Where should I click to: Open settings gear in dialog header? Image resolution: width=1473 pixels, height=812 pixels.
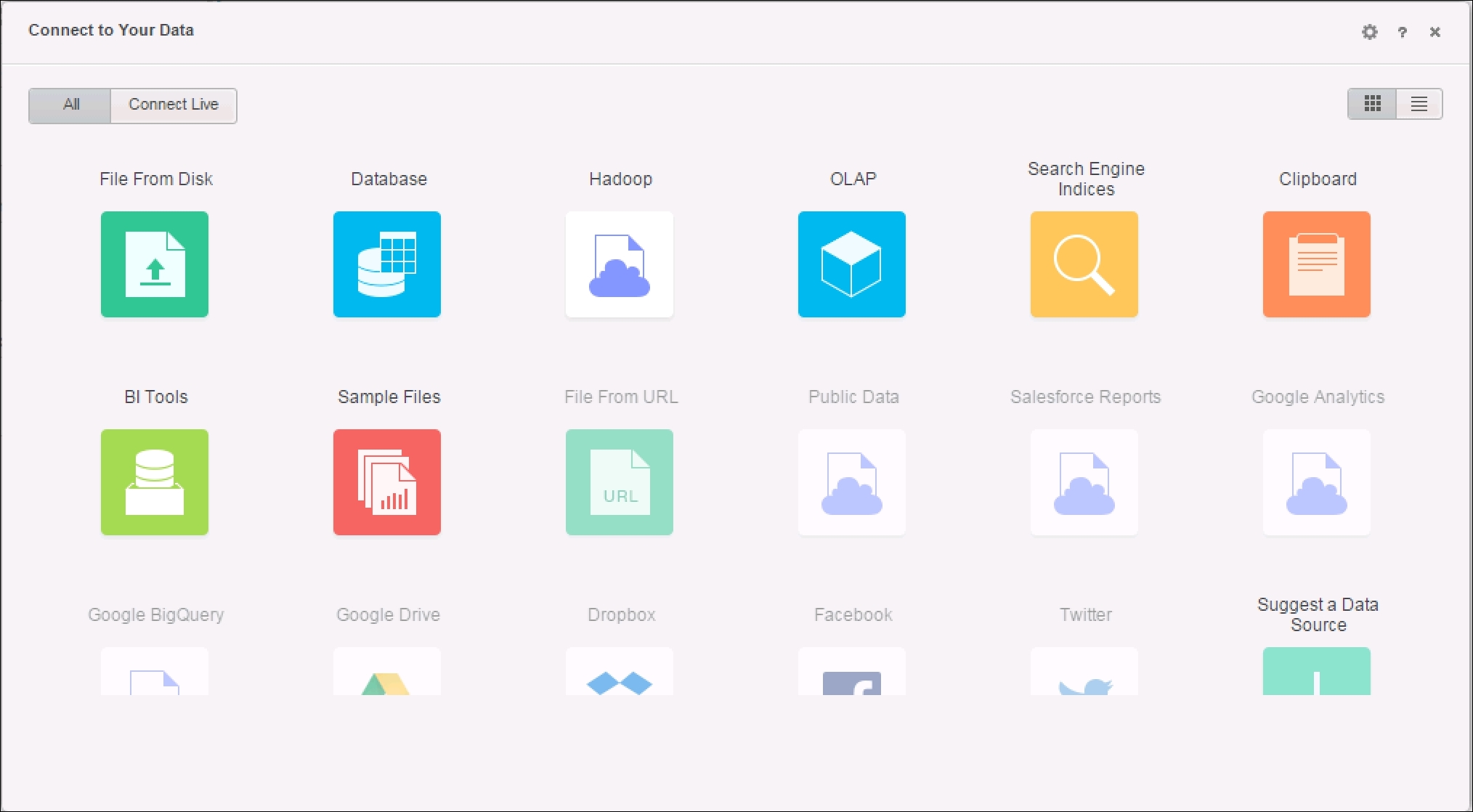[x=1369, y=32]
